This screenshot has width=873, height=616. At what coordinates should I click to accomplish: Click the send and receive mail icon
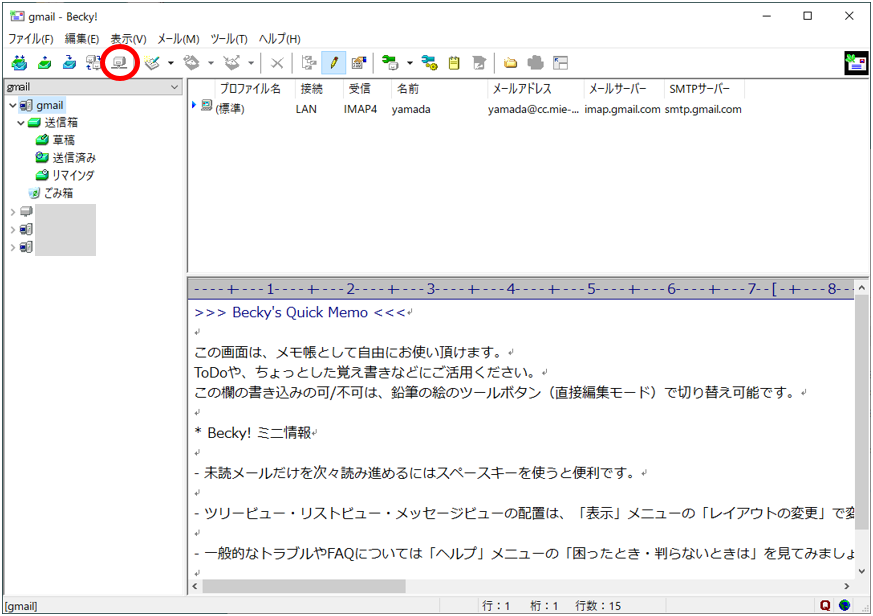(19, 62)
